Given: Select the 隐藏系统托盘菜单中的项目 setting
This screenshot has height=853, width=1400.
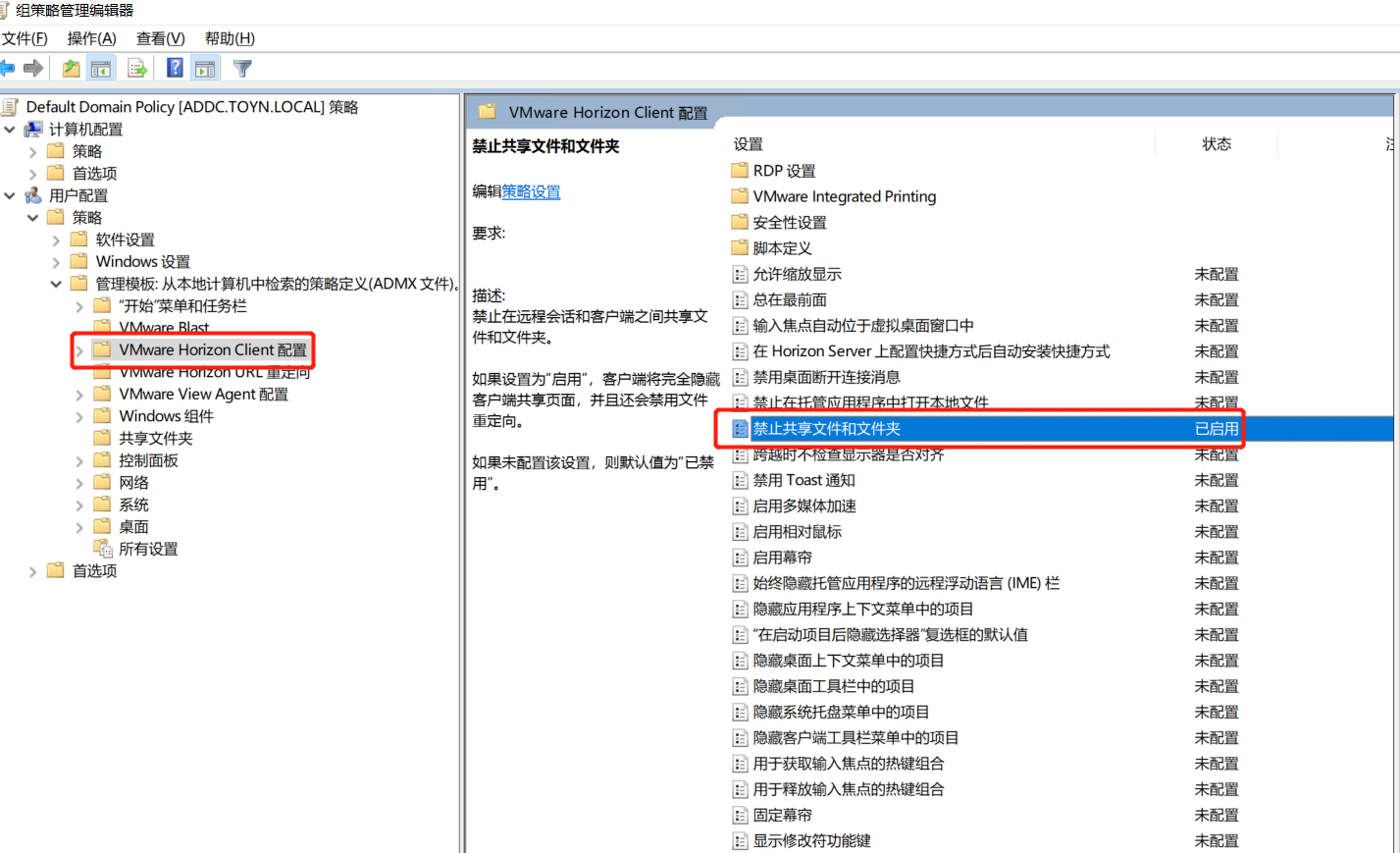Looking at the screenshot, I should click(x=841, y=712).
